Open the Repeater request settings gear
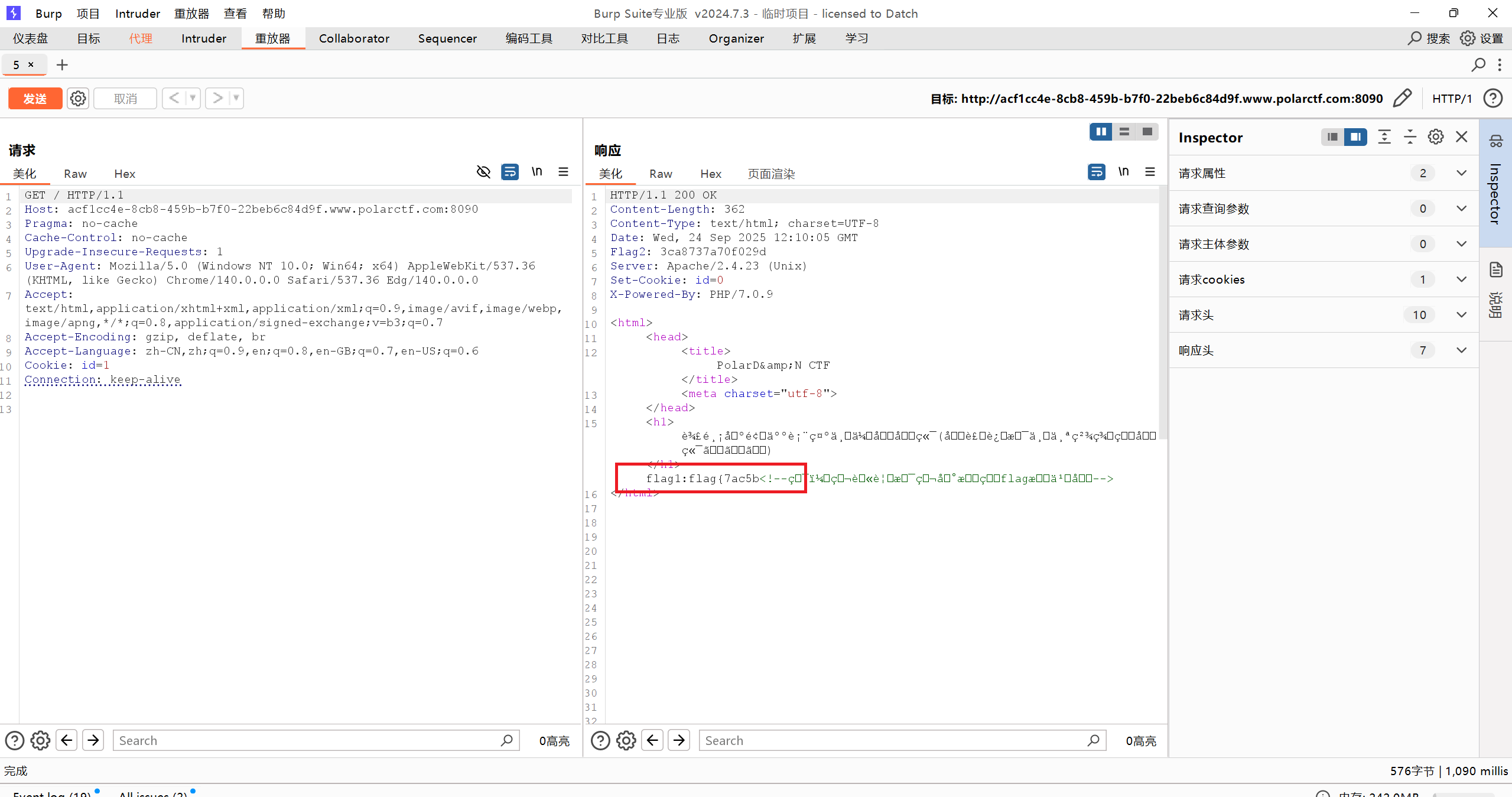The height and width of the screenshot is (797, 1512). pyautogui.click(x=78, y=98)
